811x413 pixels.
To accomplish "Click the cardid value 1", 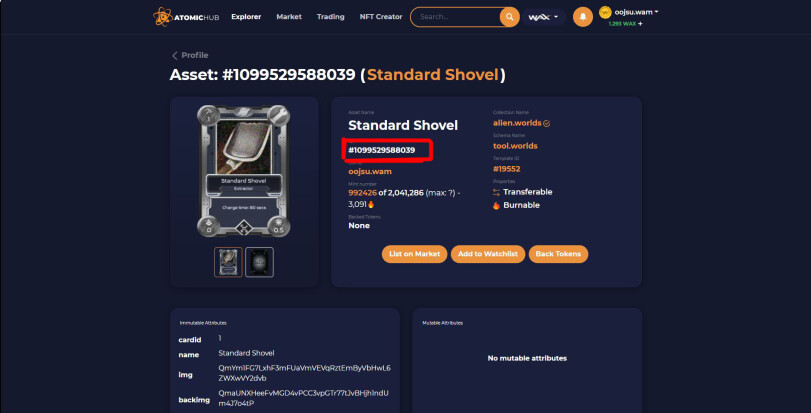I will 220,338.
